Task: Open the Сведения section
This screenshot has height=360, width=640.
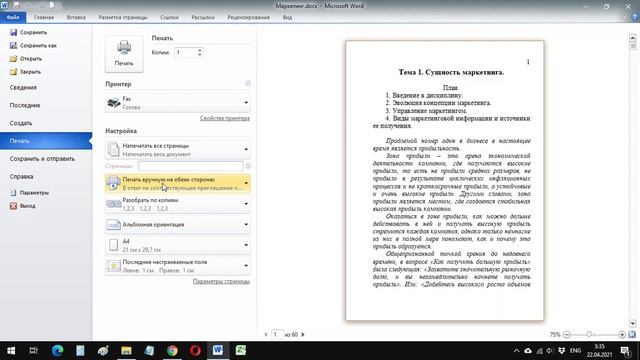Action: 23,87
